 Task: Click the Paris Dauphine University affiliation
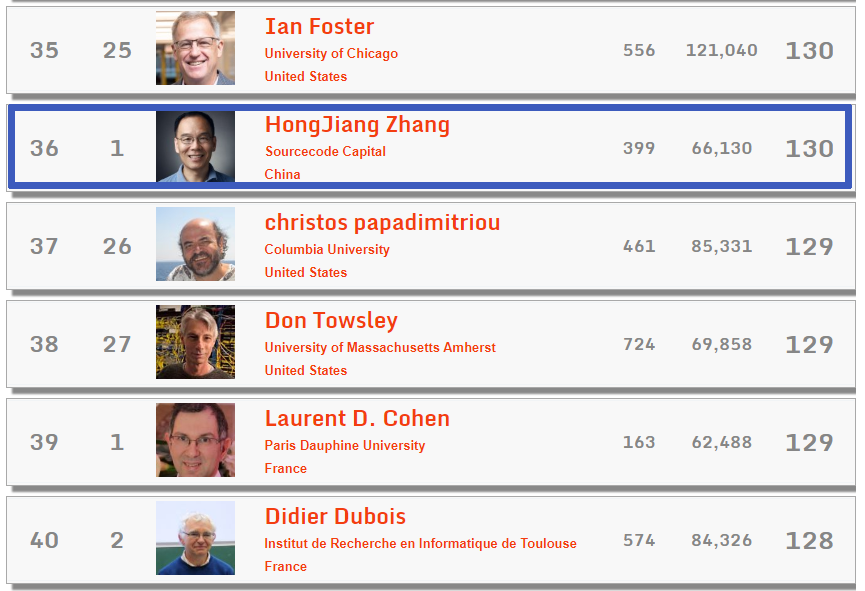345,445
